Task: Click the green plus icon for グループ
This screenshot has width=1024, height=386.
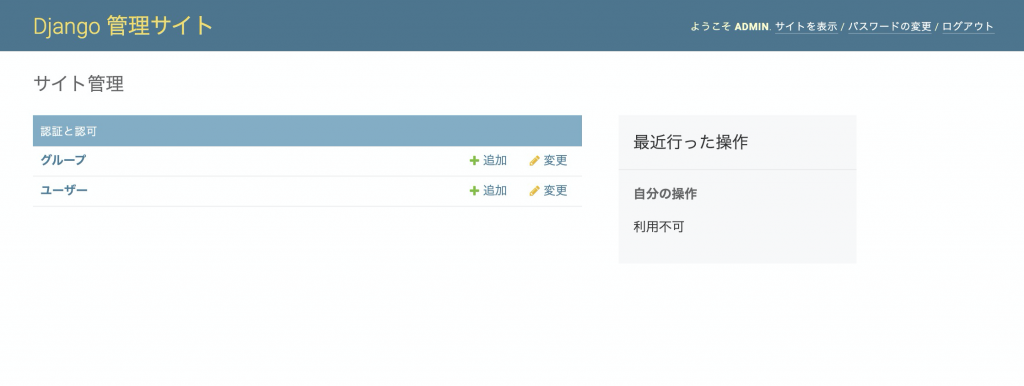Action: 474,161
